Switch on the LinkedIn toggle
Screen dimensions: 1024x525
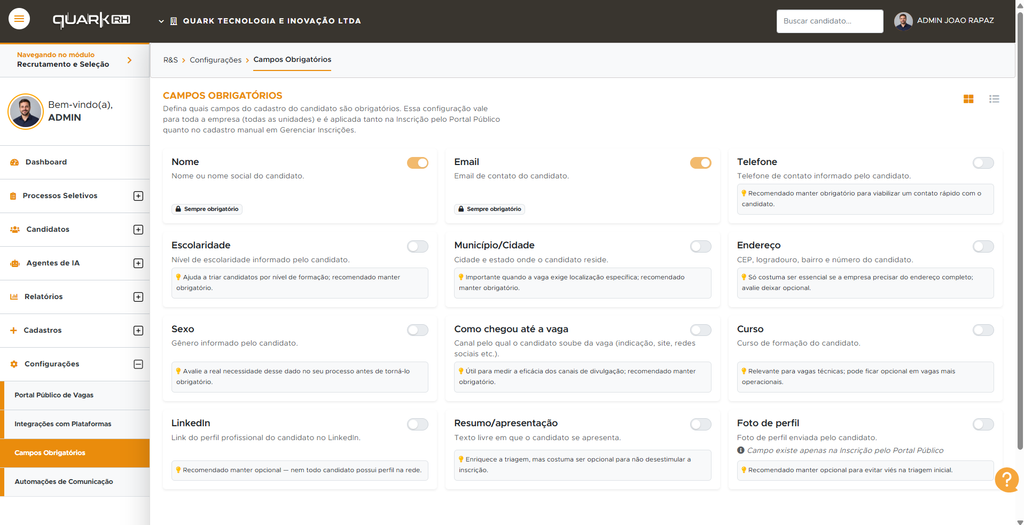[418, 424]
